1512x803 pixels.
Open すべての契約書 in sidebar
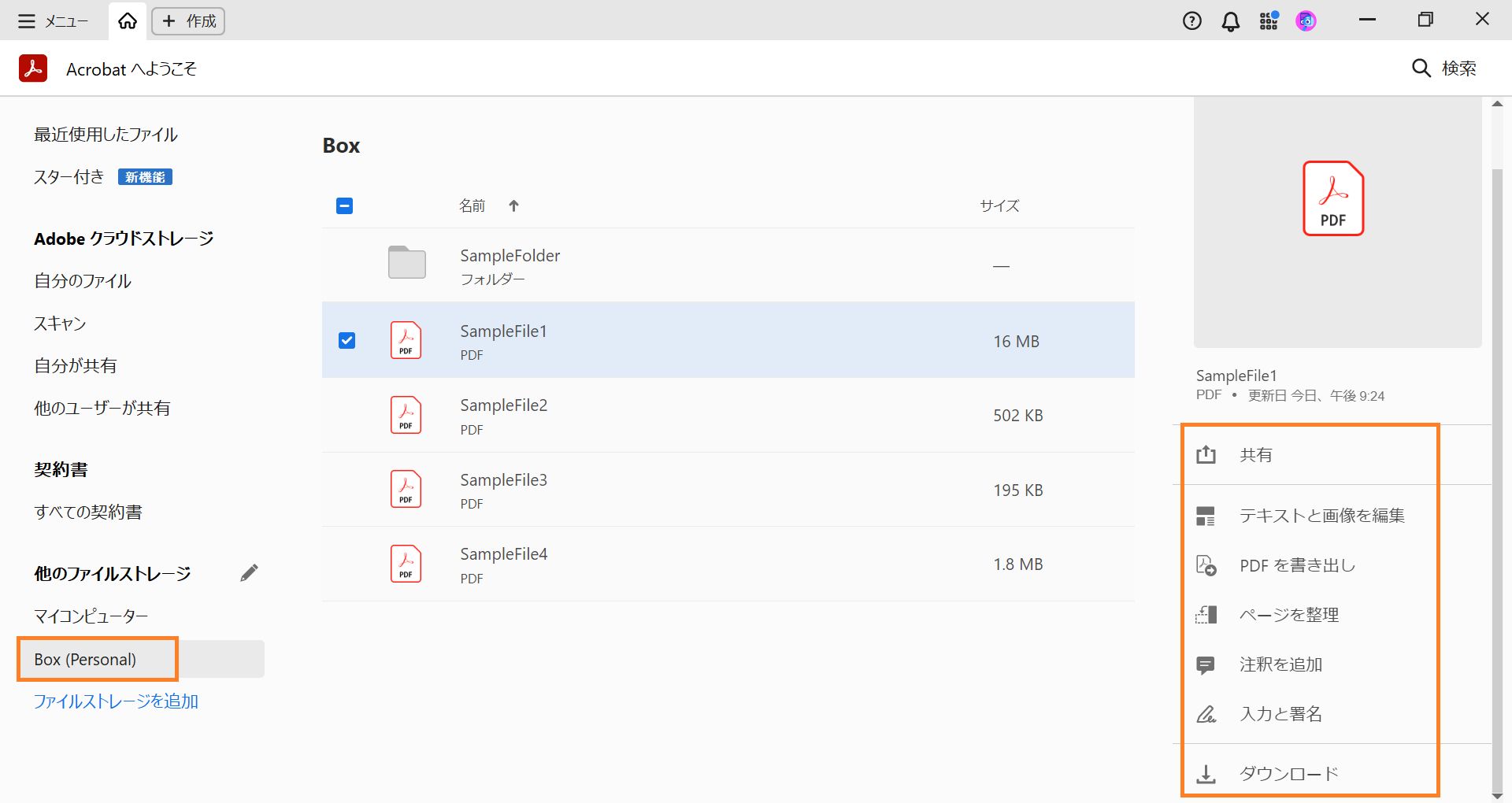tap(88, 513)
